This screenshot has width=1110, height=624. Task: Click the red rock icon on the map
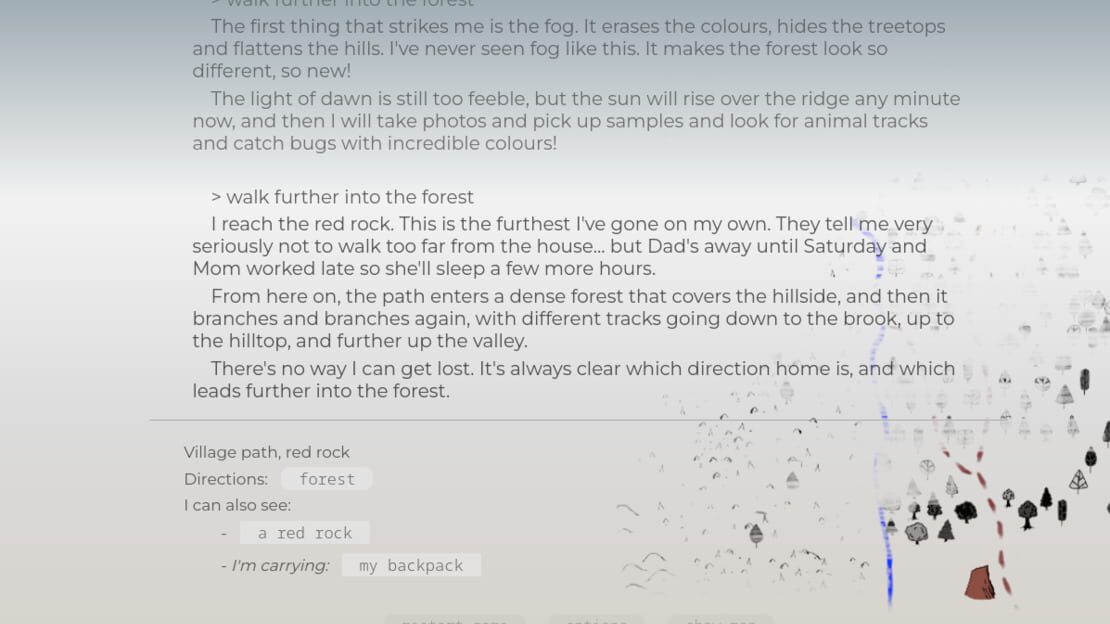coord(980,582)
